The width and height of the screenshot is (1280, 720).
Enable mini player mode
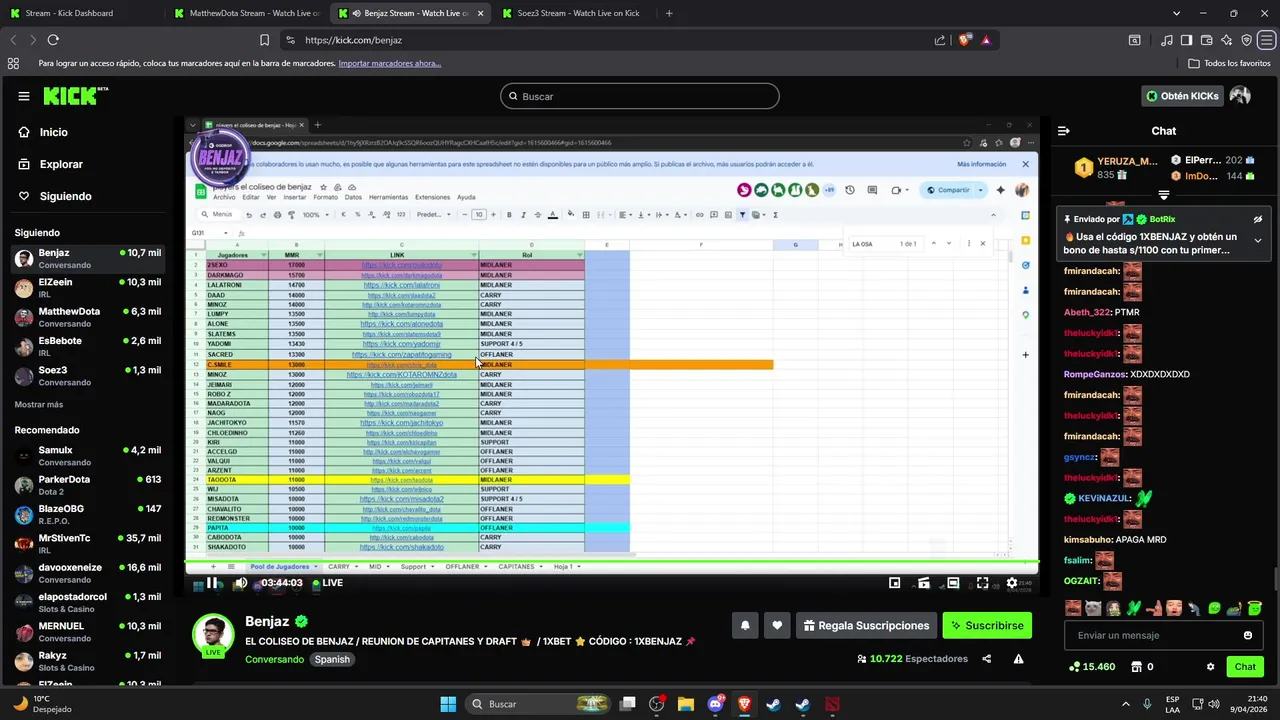tap(895, 583)
